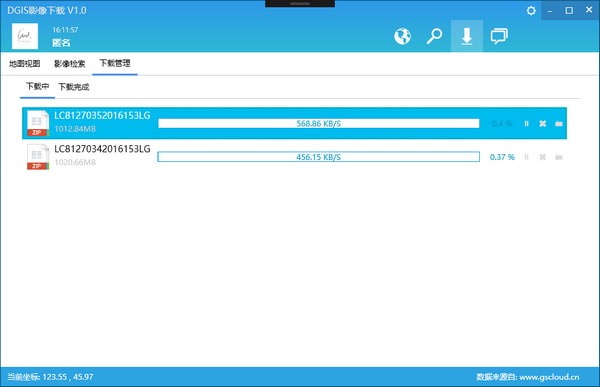Pause the LC81270352016153LG download
Image resolution: width=600 pixels, height=387 pixels.
click(x=527, y=124)
